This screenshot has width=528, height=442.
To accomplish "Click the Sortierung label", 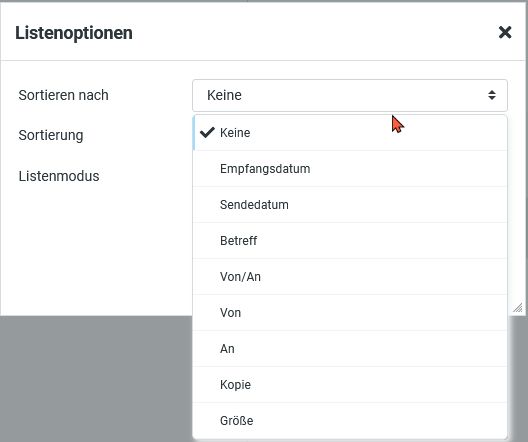I will [x=51, y=135].
